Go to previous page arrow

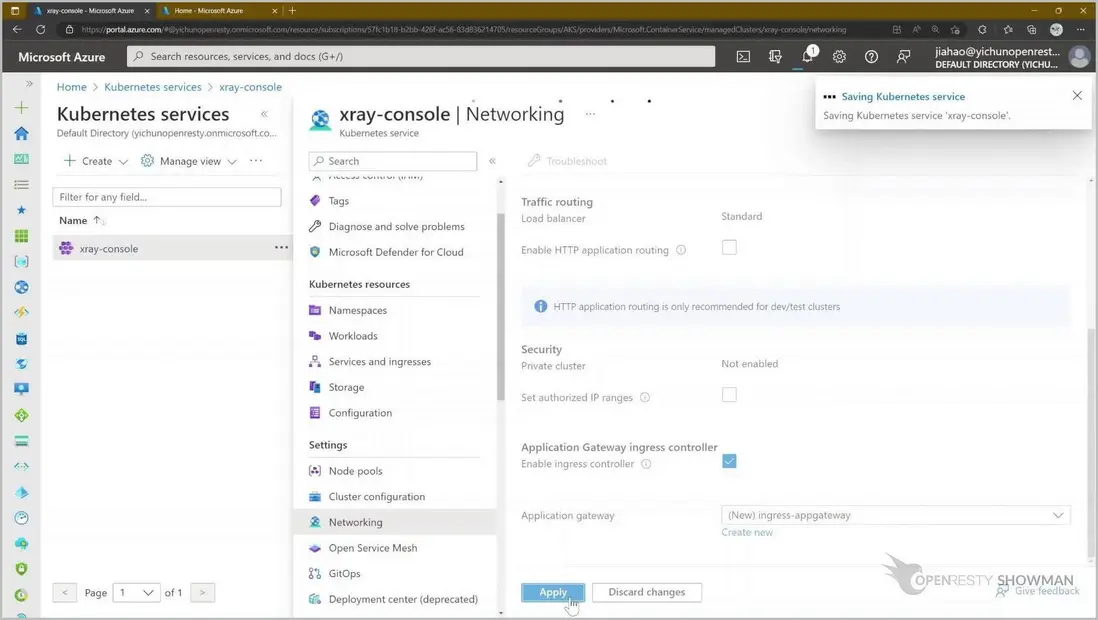[x=64, y=593]
